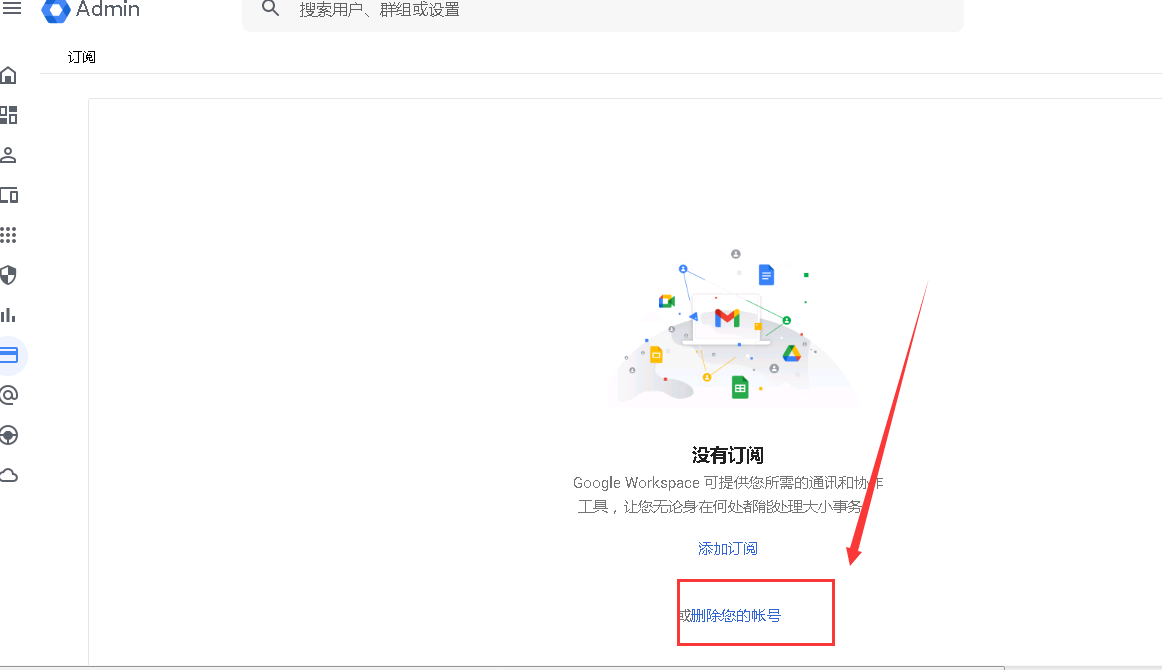Open Home from sidebar house icon
The height and width of the screenshot is (670, 1162).
click(x=9, y=75)
